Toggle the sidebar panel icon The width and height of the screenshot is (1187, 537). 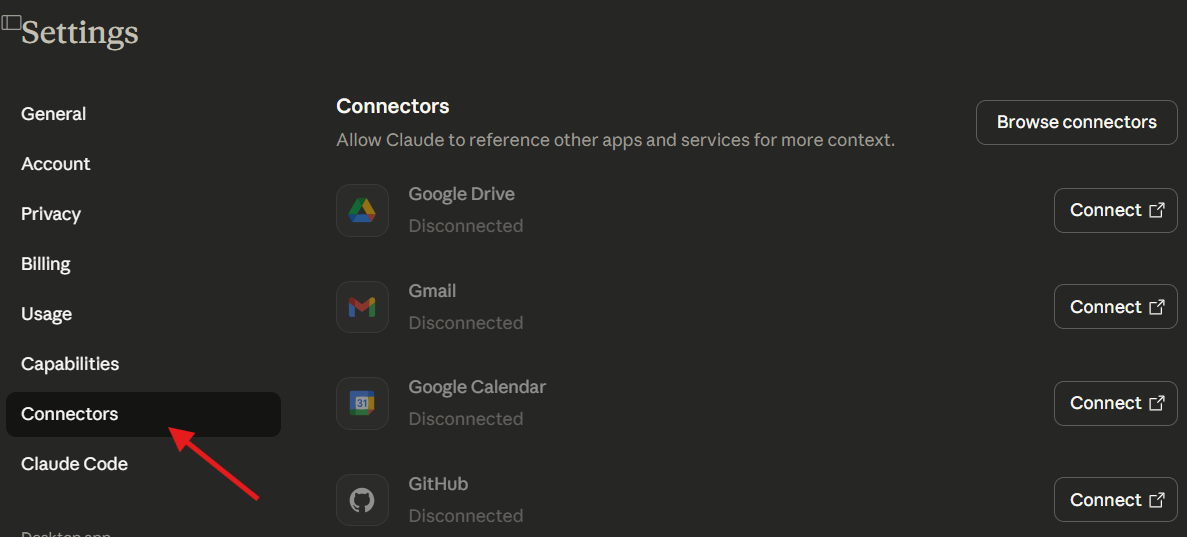pyautogui.click(x=11, y=22)
